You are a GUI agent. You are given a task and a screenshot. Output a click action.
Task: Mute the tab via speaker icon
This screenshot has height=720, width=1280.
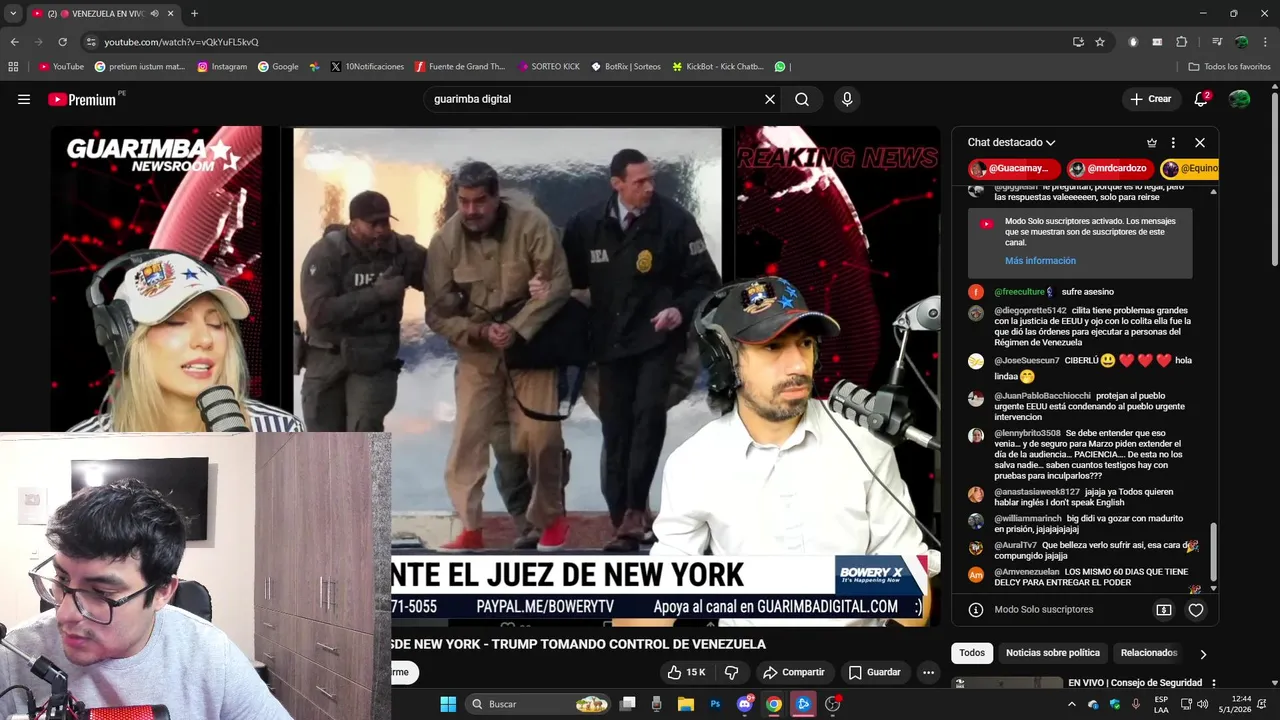pyautogui.click(x=155, y=14)
